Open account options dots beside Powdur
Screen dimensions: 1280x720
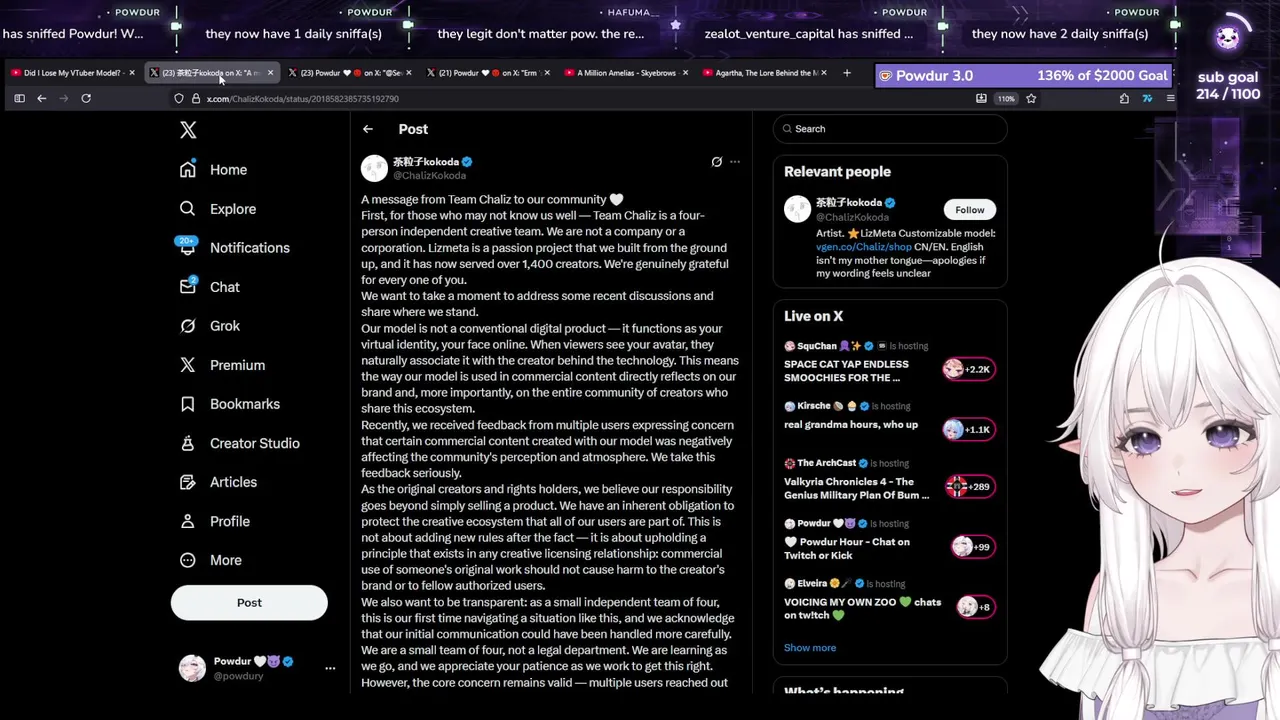pos(330,668)
